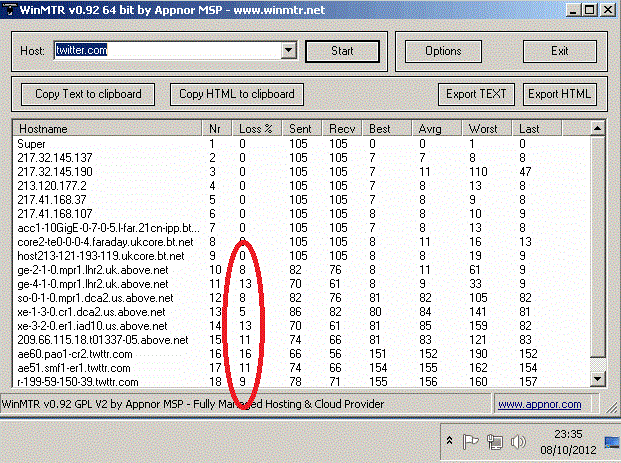This screenshot has width=621, height=463.
Task: Click the Recv column header
Action: tap(342, 129)
